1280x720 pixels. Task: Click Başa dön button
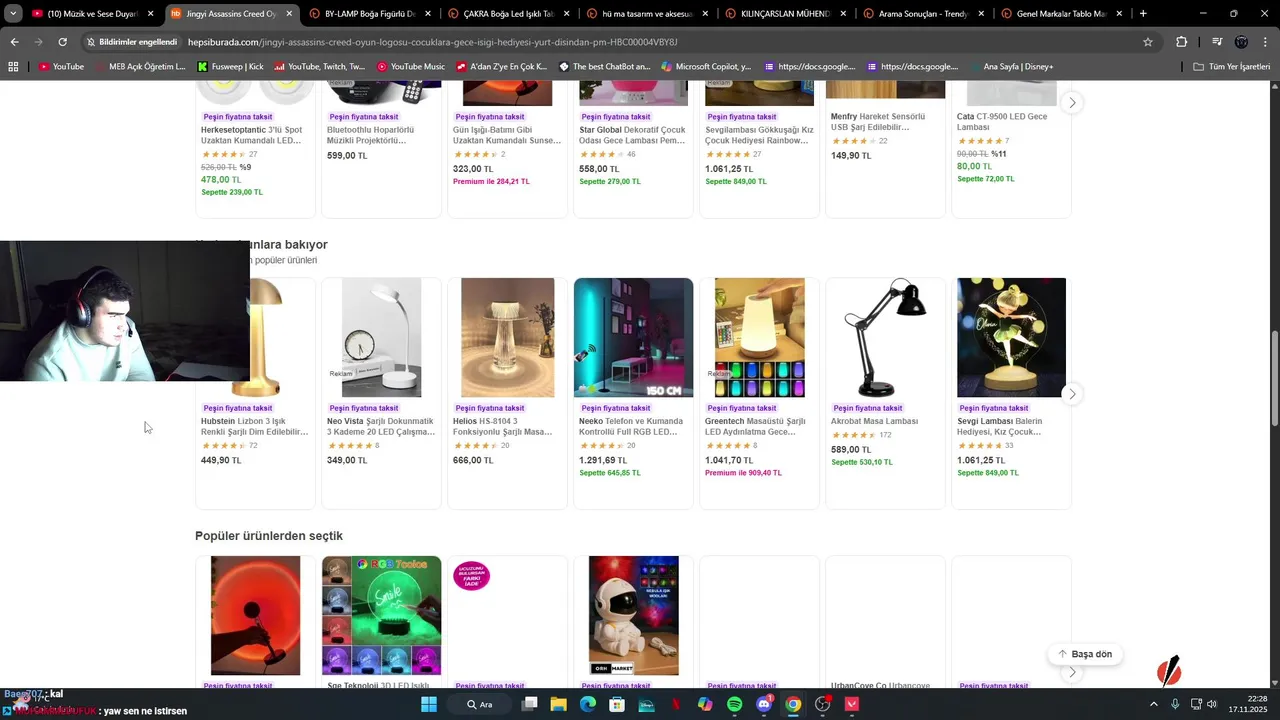click(1084, 654)
